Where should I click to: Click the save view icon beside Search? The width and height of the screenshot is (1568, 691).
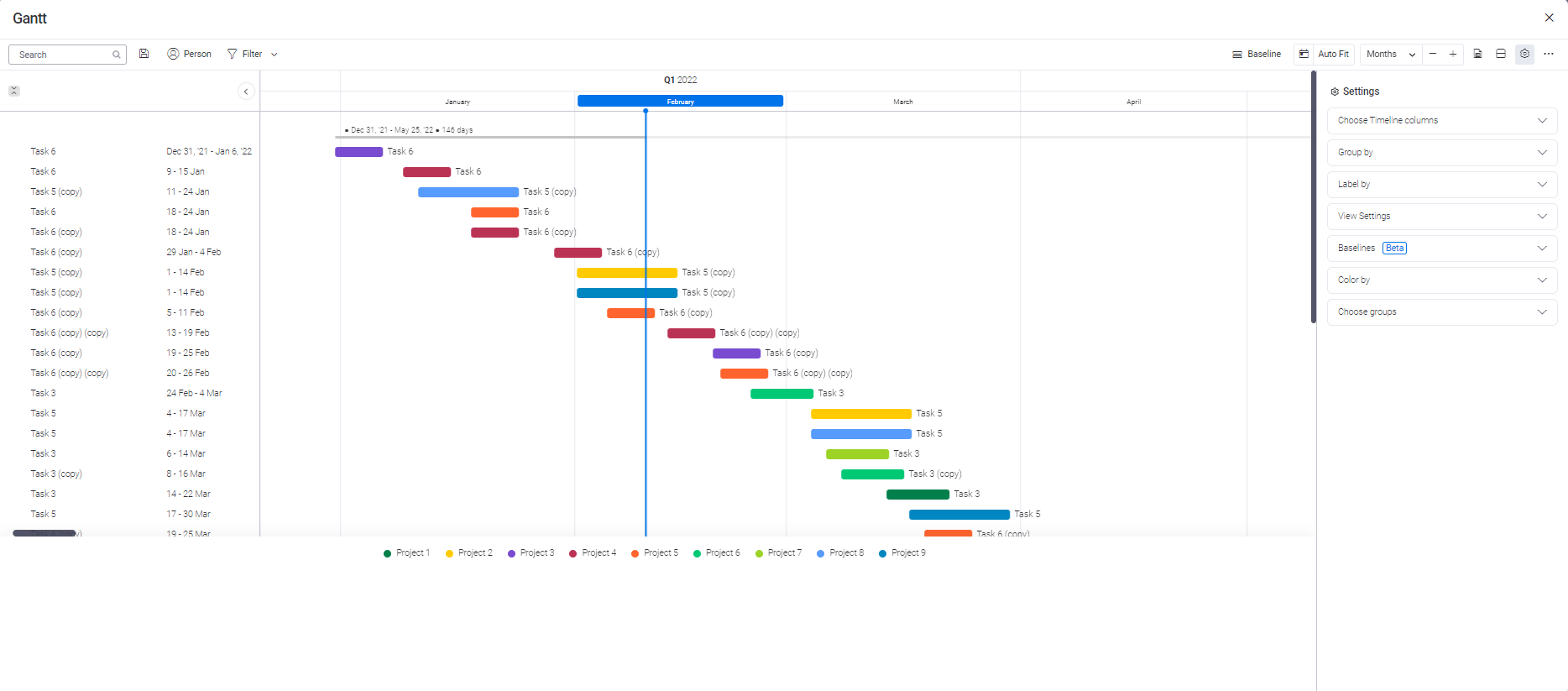coord(144,54)
